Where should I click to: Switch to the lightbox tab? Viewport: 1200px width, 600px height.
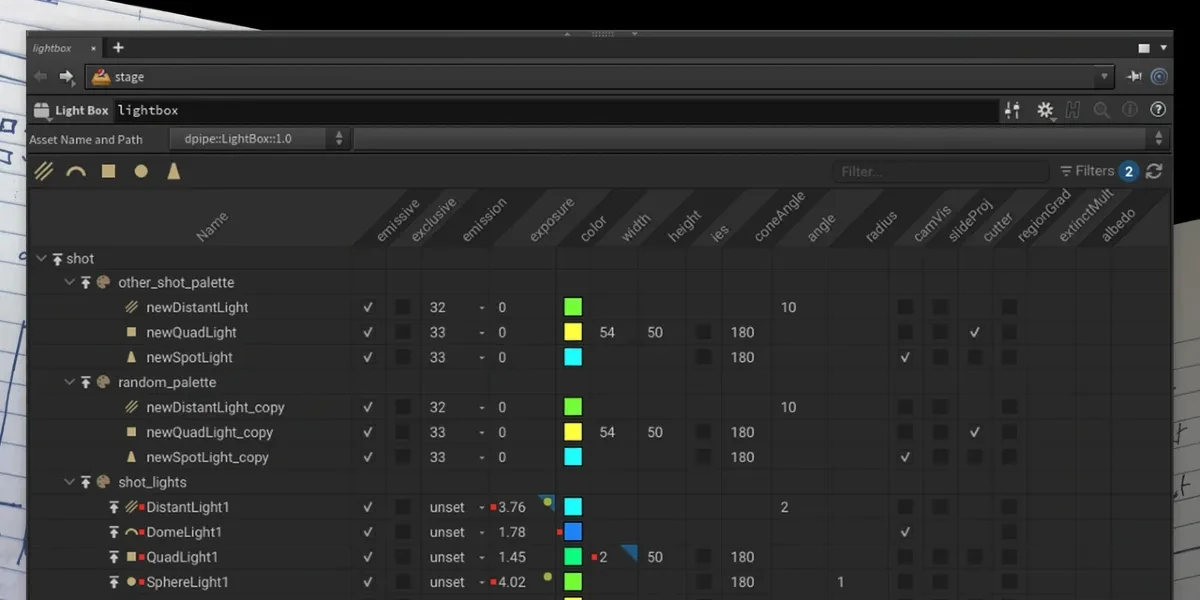click(x=50, y=47)
